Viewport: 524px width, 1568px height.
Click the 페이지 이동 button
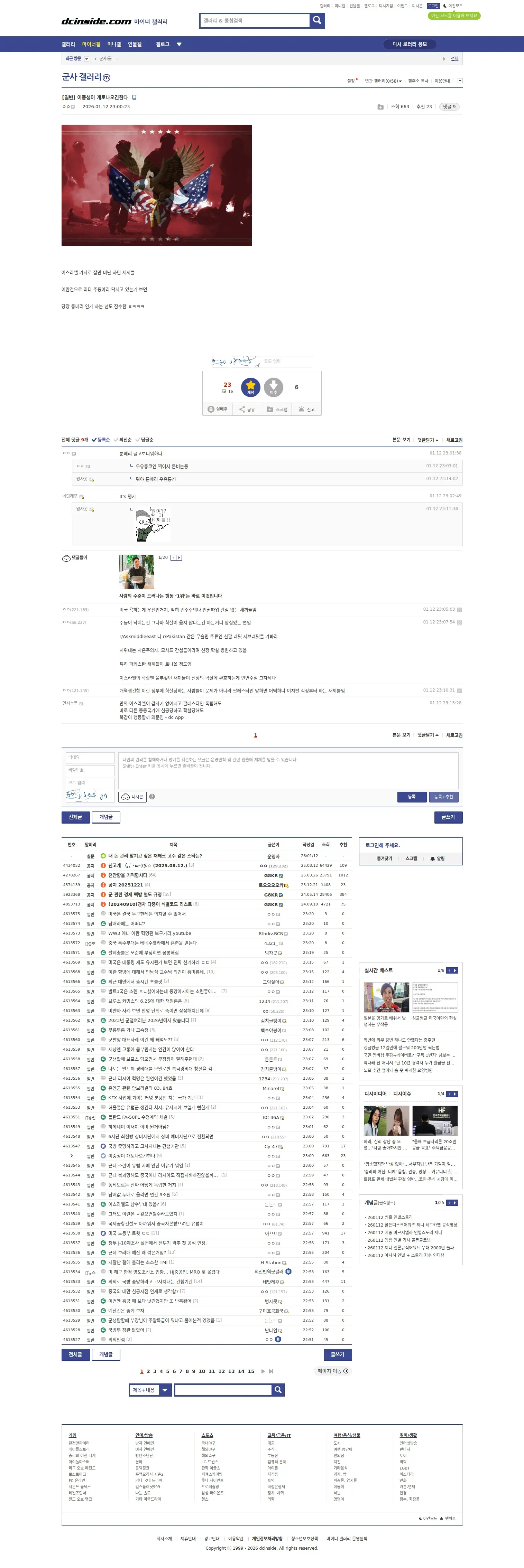333,1371
